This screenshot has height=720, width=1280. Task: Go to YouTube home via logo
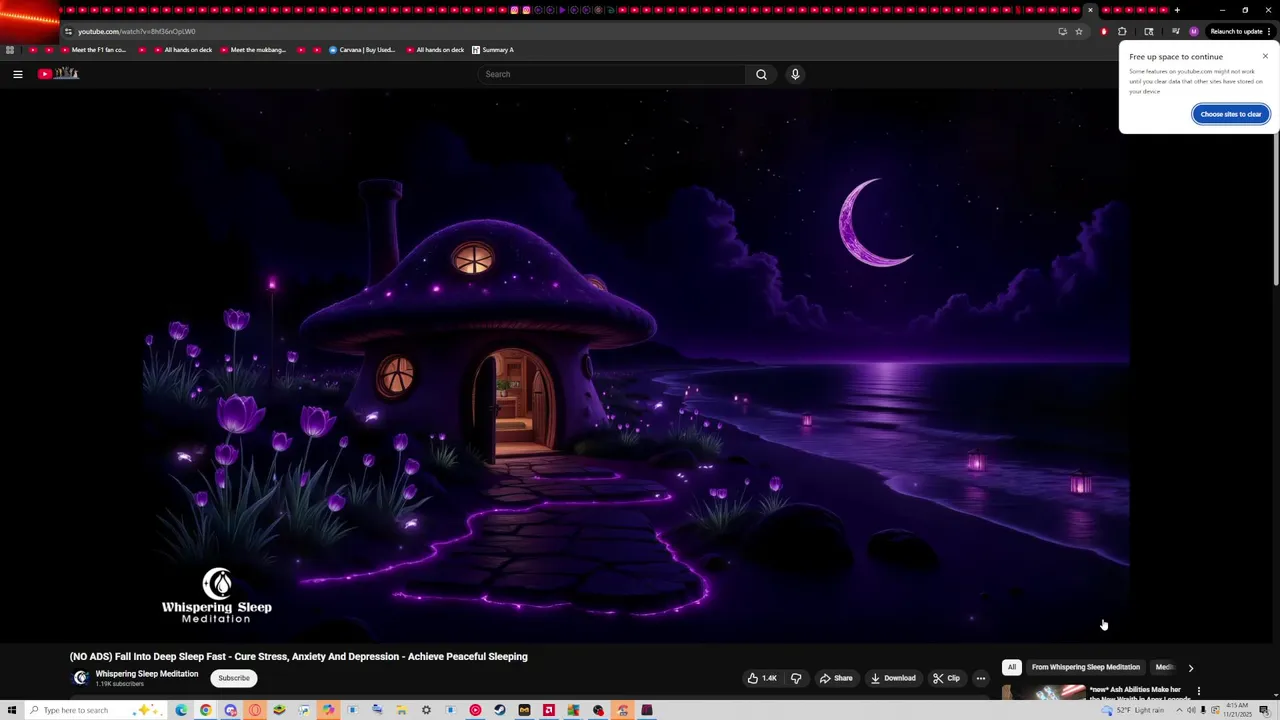(x=58, y=74)
